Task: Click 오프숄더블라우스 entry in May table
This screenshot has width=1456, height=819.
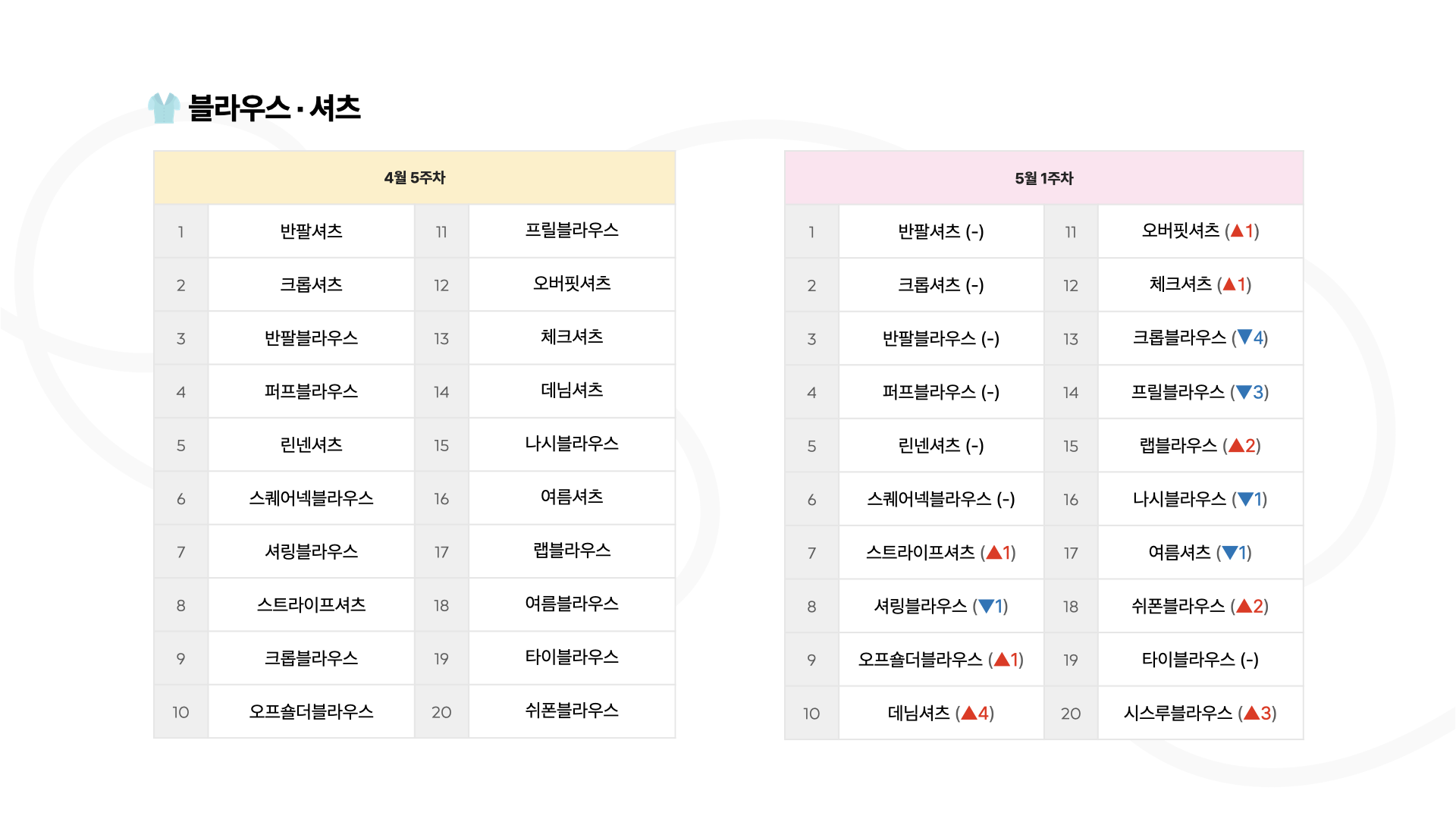Action: pyautogui.click(x=920, y=660)
